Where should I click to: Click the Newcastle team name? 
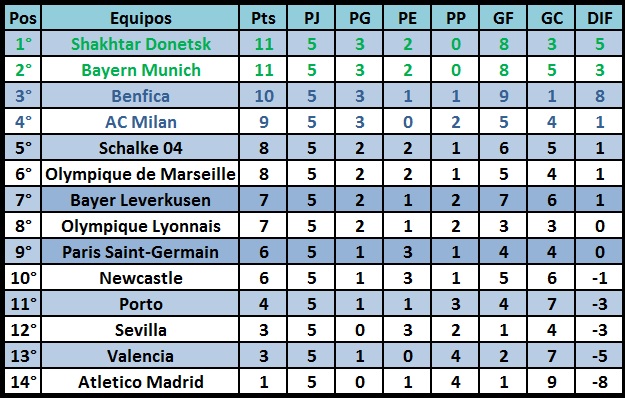(x=140, y=278)
